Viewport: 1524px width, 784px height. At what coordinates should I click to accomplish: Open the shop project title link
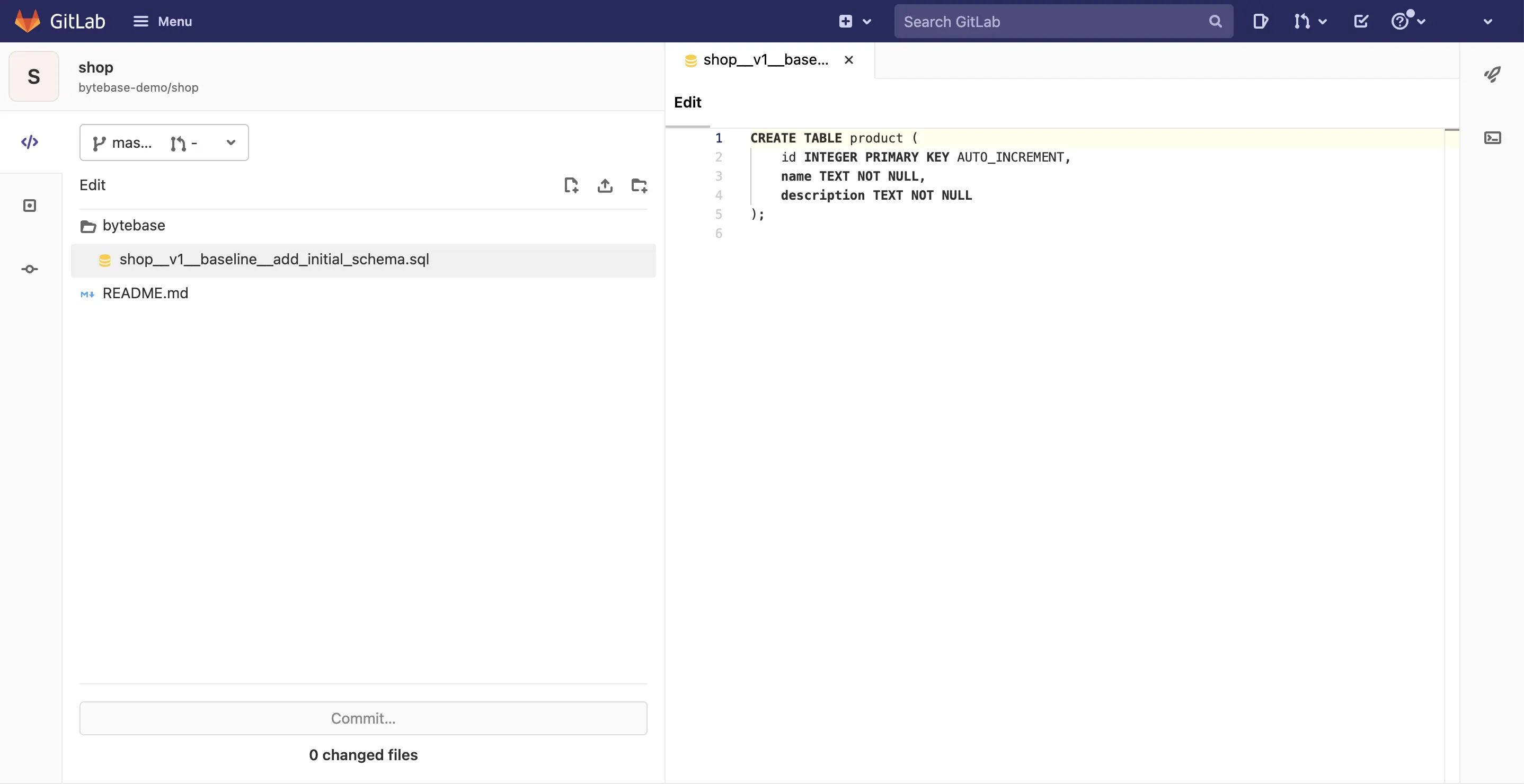(x=96, y=67)
